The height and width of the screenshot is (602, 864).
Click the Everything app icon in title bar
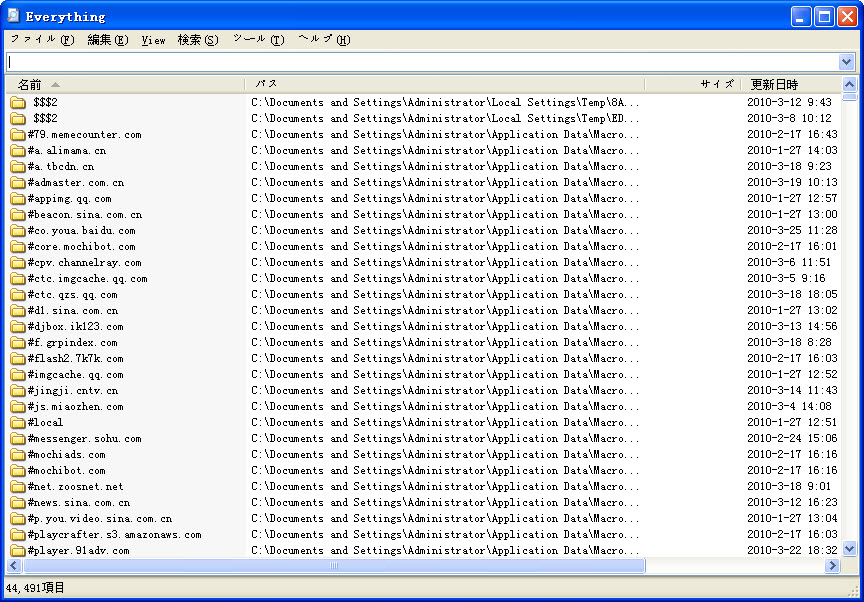14,16
